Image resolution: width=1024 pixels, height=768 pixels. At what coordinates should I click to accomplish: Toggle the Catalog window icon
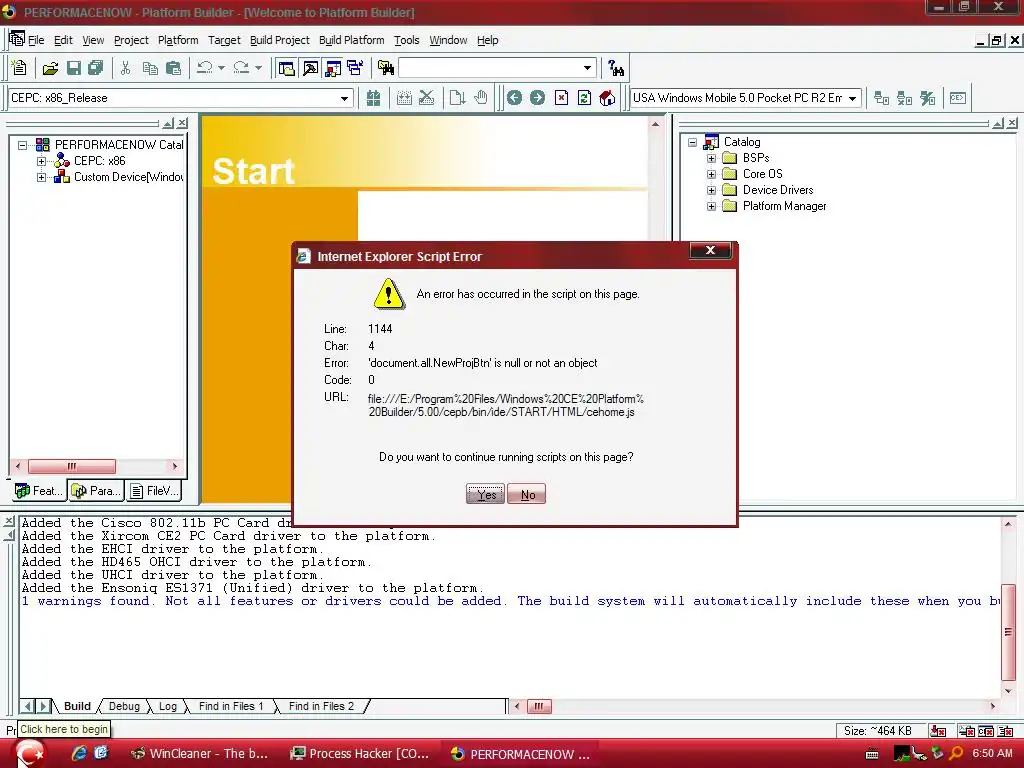click(x=332, y=68)
